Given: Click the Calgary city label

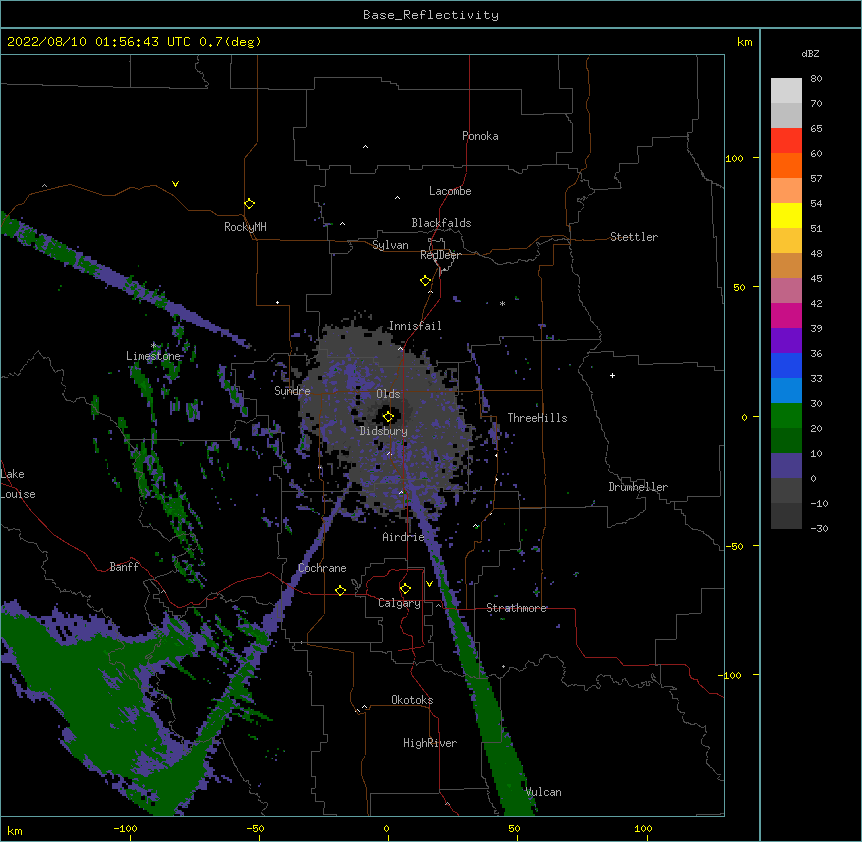Looking at the screenshot, I should (399, 603).
